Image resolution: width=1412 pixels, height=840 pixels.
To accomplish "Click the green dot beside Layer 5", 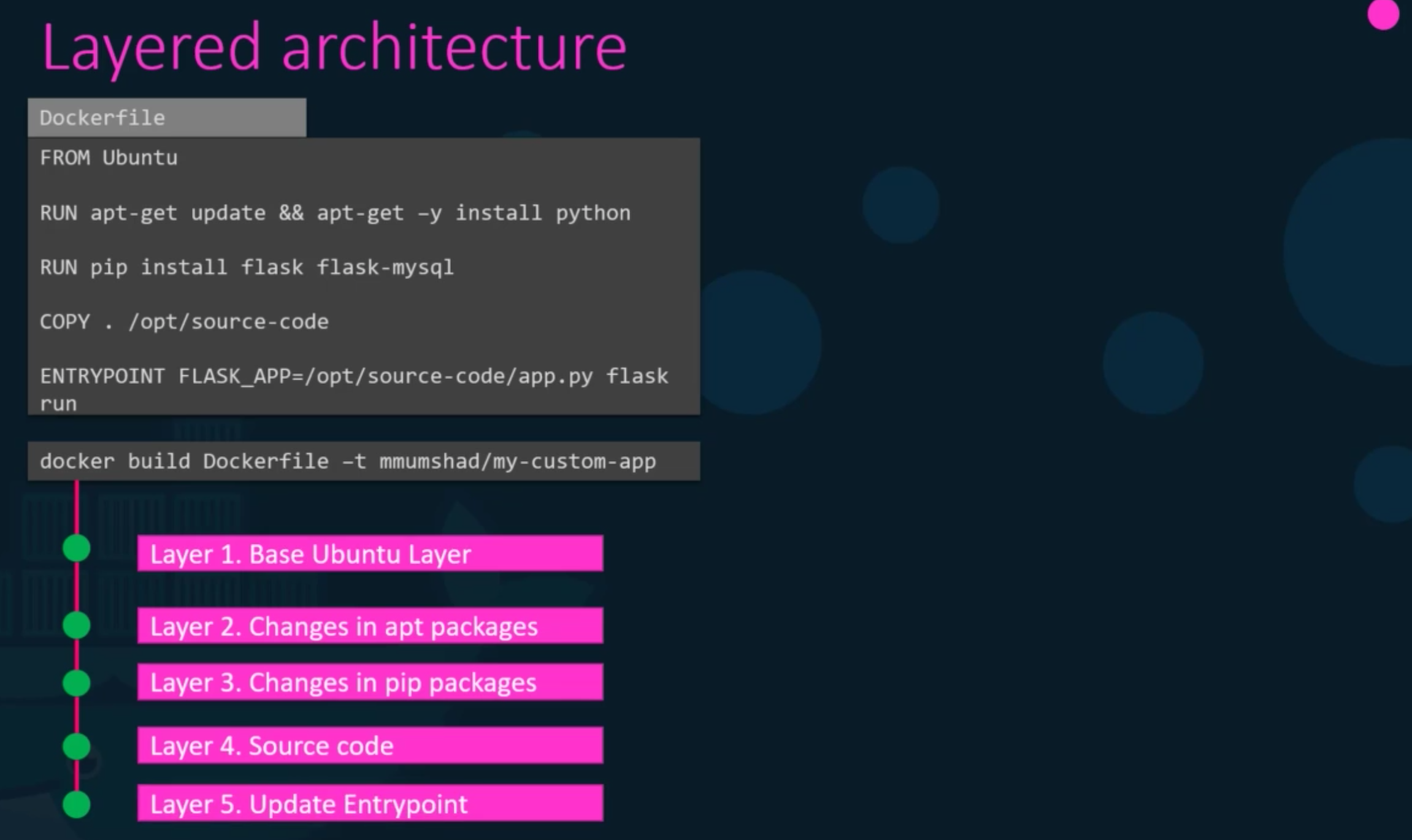I will pos(77,804).
